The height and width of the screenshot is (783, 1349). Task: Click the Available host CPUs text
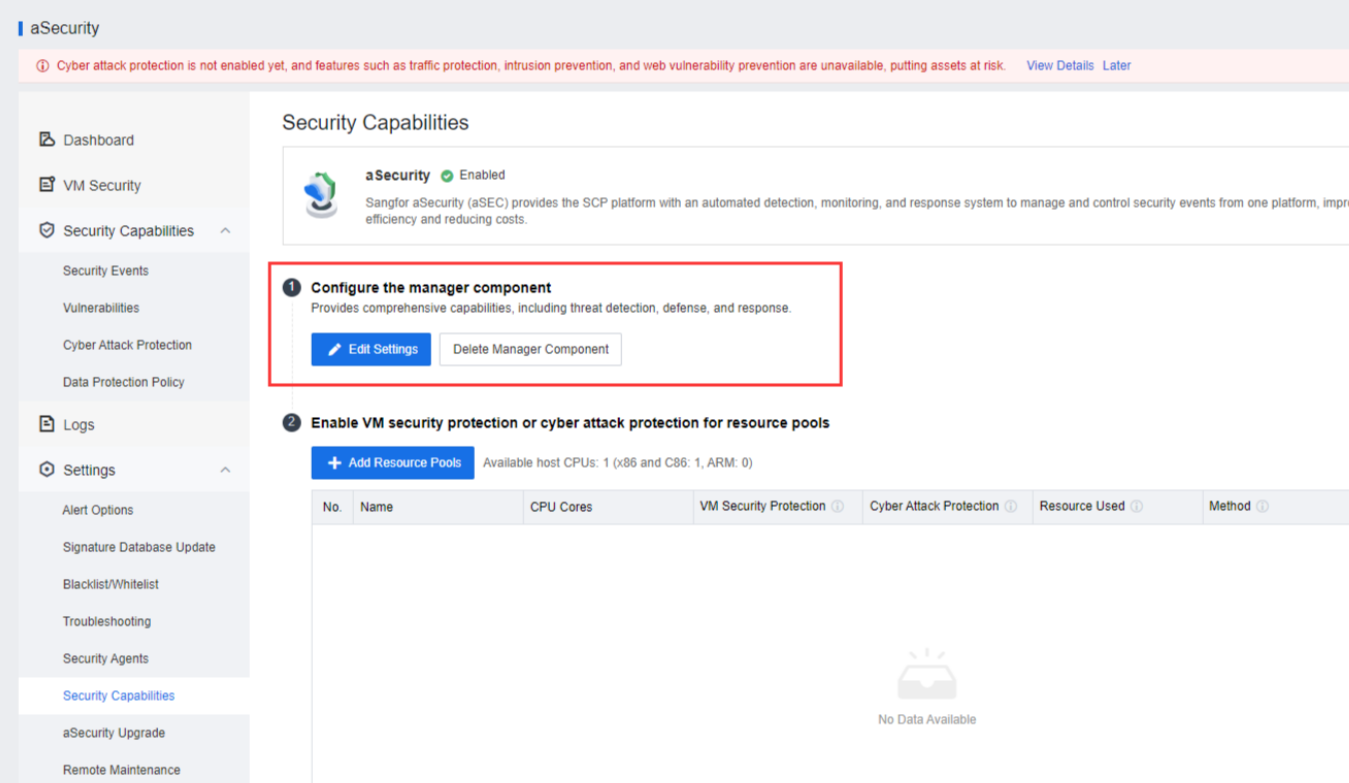click(618, 463)
